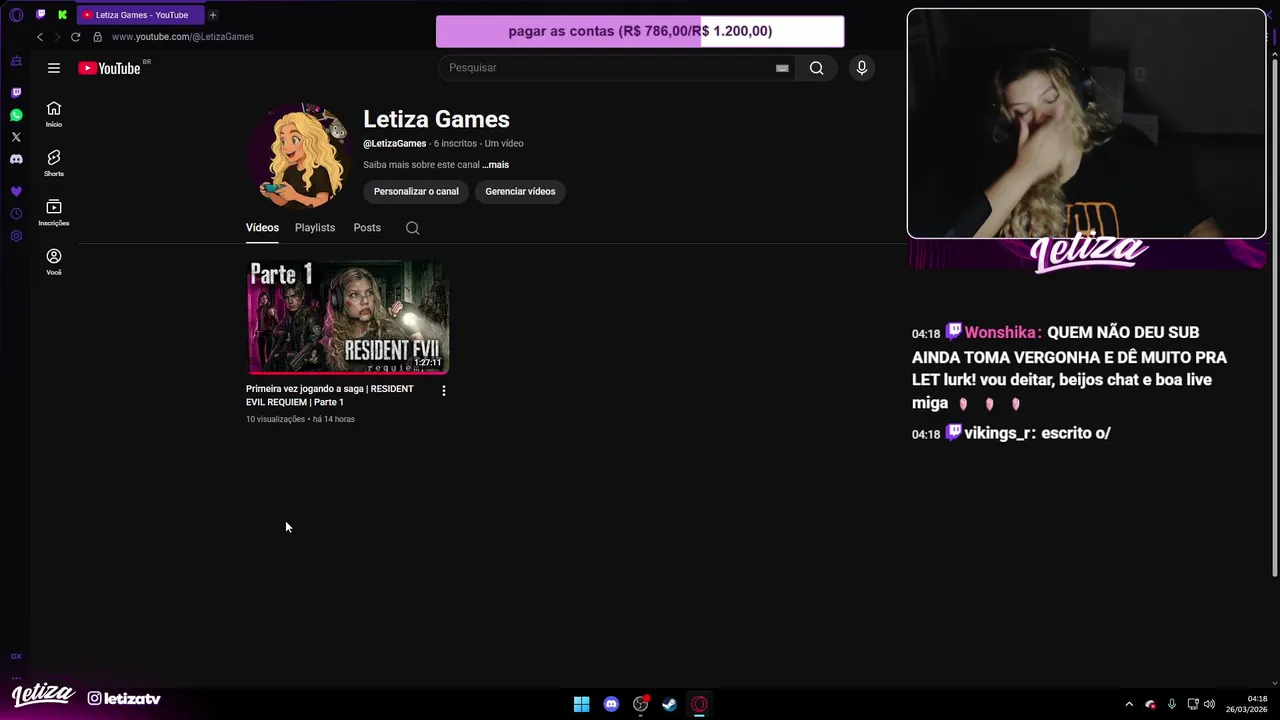Click the YouTube logo
The width and height of the screenshot is (1280, 720).
point(109,68)
